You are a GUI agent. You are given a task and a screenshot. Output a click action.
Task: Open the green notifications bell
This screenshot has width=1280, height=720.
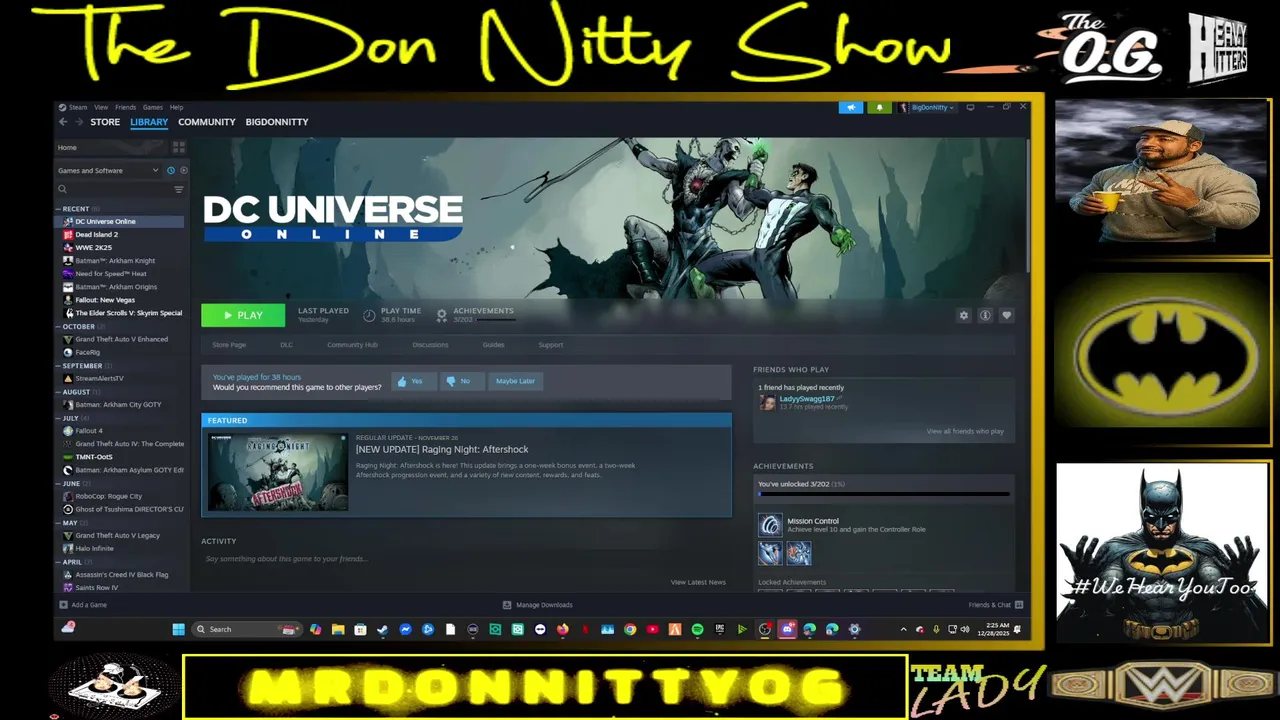tap(880, 107)
